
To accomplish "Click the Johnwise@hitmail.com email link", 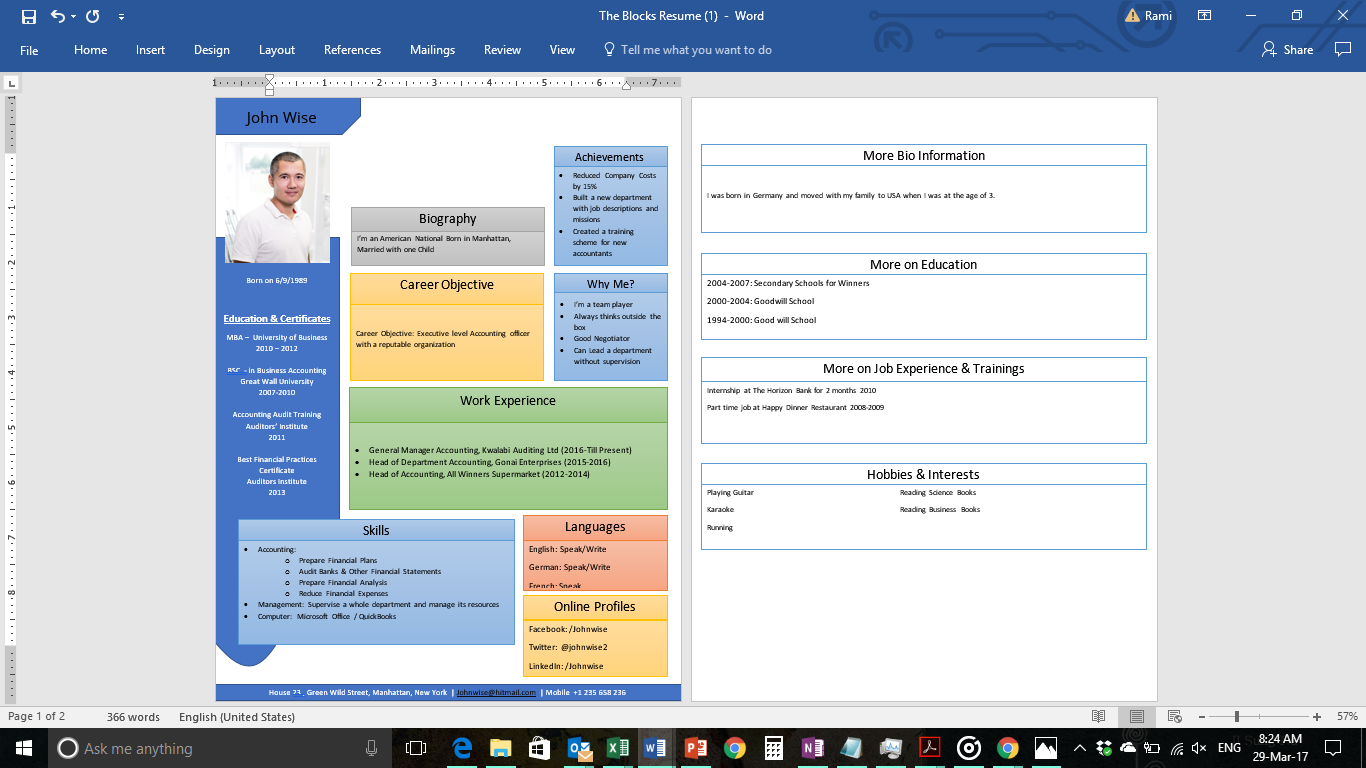I will pos(496,692).
